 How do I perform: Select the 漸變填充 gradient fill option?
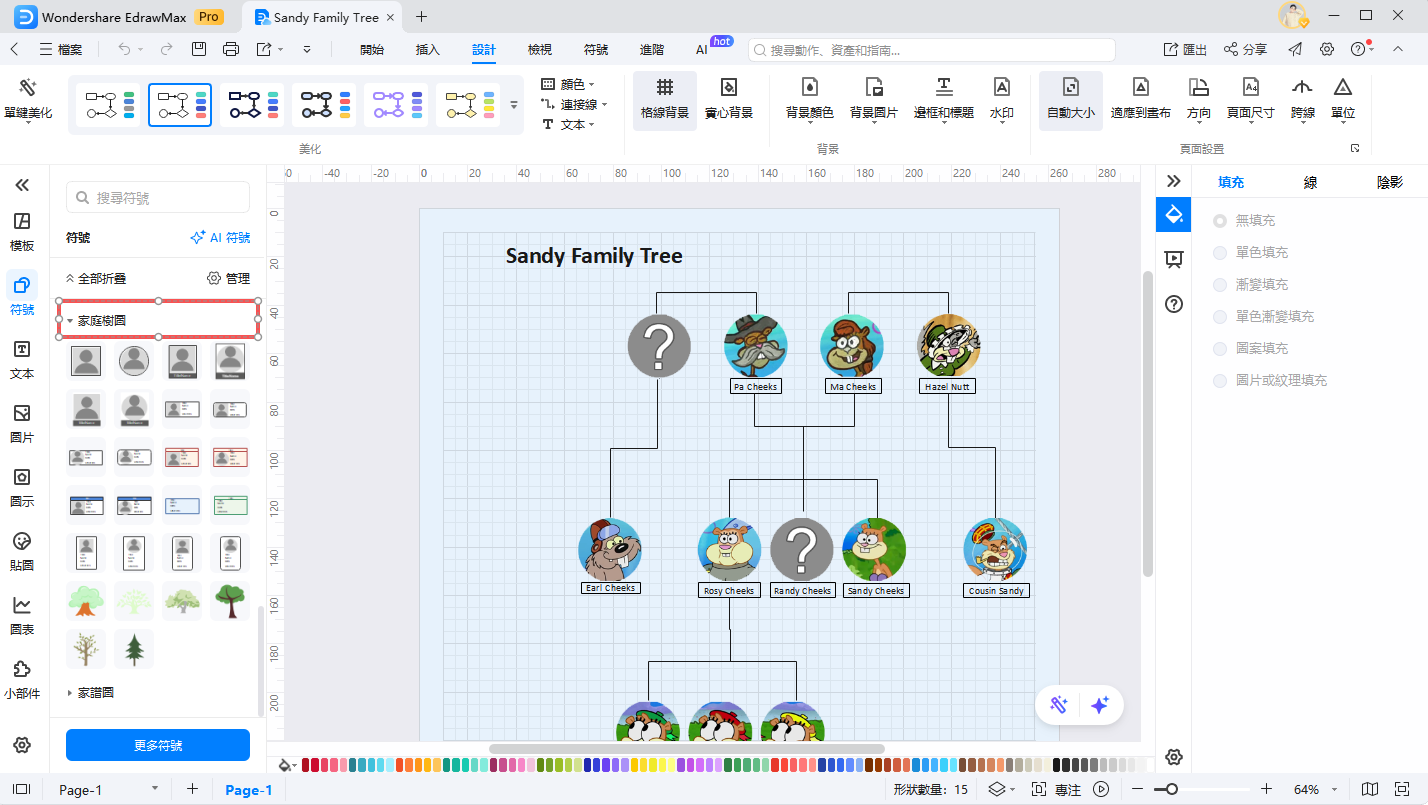tap(1220, 285)
